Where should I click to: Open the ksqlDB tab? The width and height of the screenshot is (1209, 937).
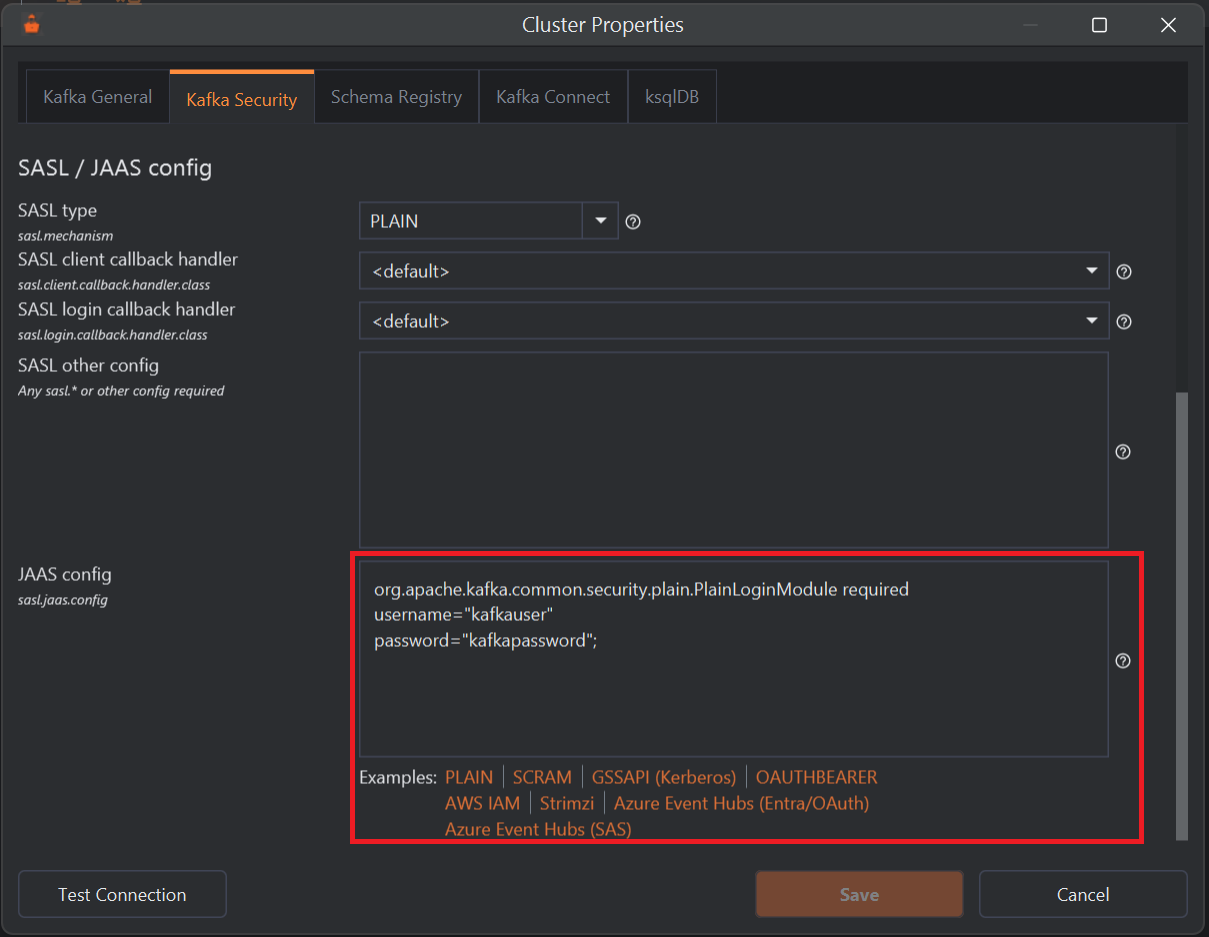click(x=672, y=97)
